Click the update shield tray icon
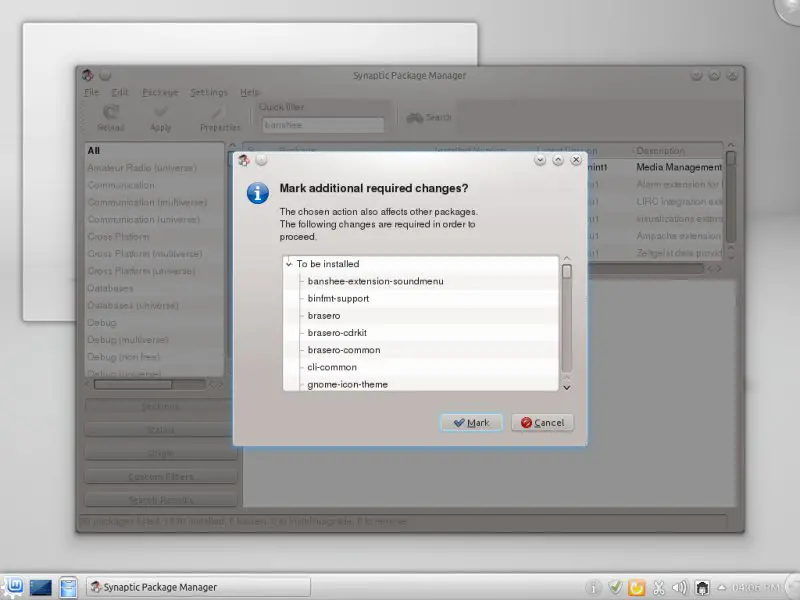800x600 pixels. pyautogui.click(x=615, y=588)
